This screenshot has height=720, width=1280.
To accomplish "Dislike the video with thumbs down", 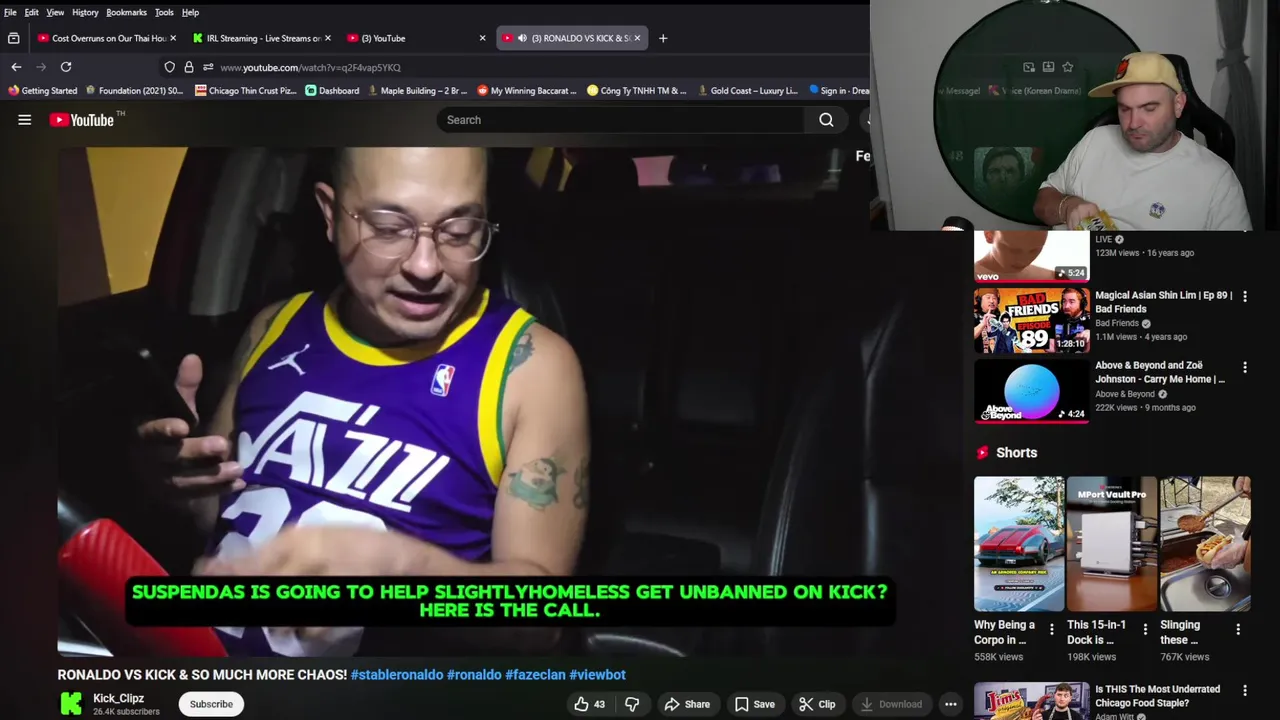I will click(632, 704).
